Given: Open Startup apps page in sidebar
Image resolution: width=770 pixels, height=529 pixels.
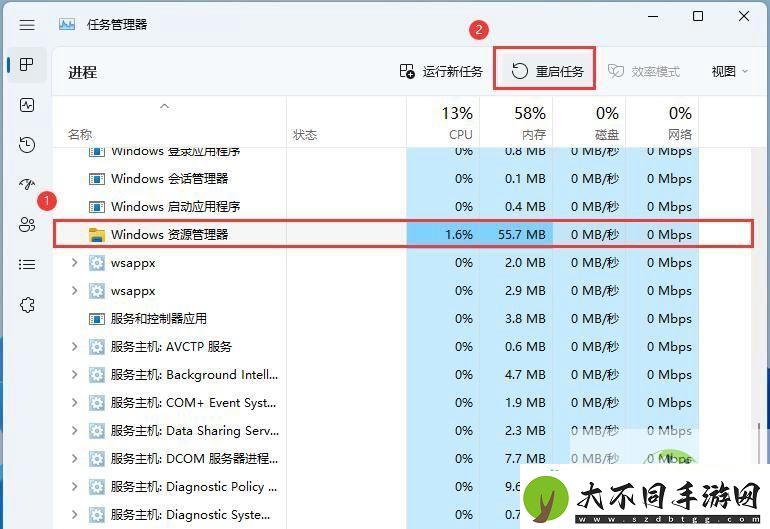Looking at the screenshot, I should click(x=27, y=184).
